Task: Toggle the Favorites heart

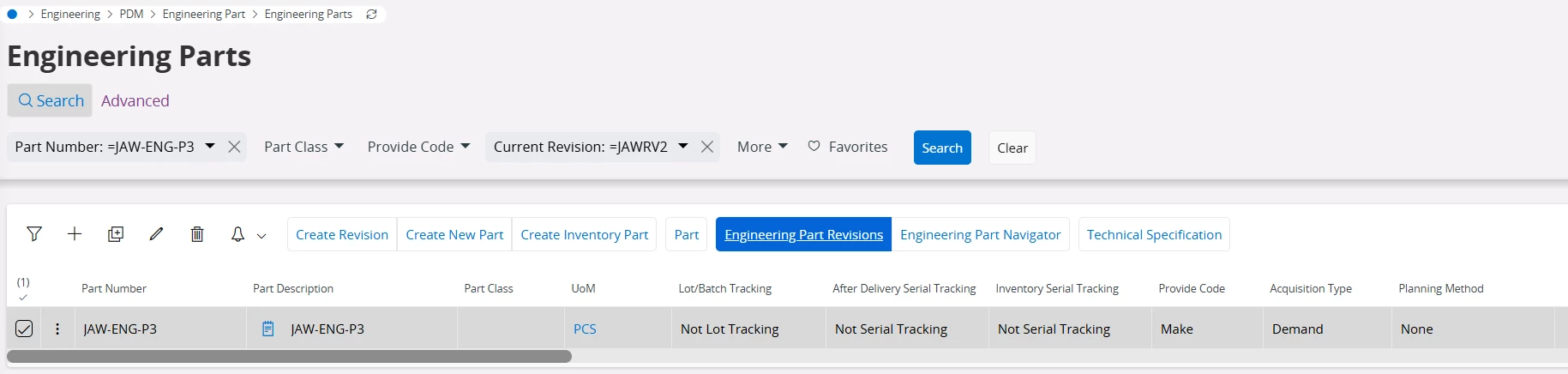Action: click(814, 147)
